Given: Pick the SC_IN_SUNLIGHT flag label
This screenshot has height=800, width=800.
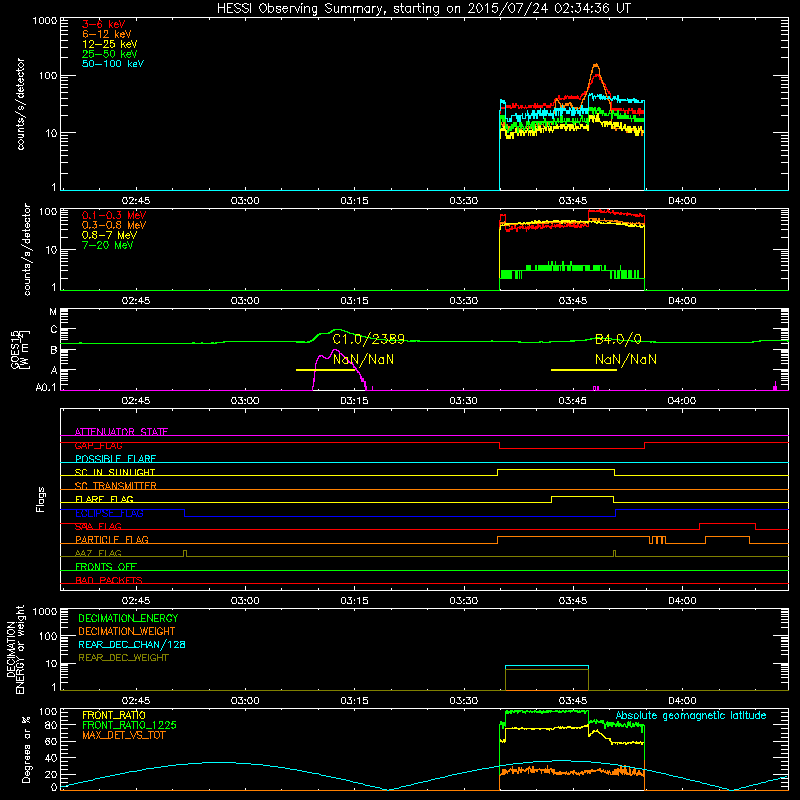Looking at the screenshot, I should click(115, 472).
